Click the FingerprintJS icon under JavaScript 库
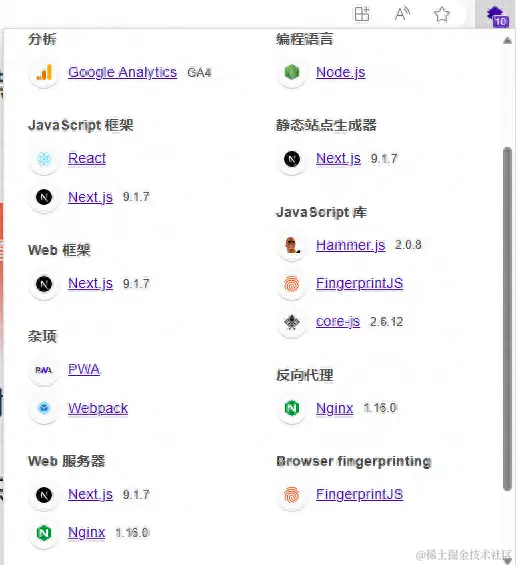 click(292, 284)
